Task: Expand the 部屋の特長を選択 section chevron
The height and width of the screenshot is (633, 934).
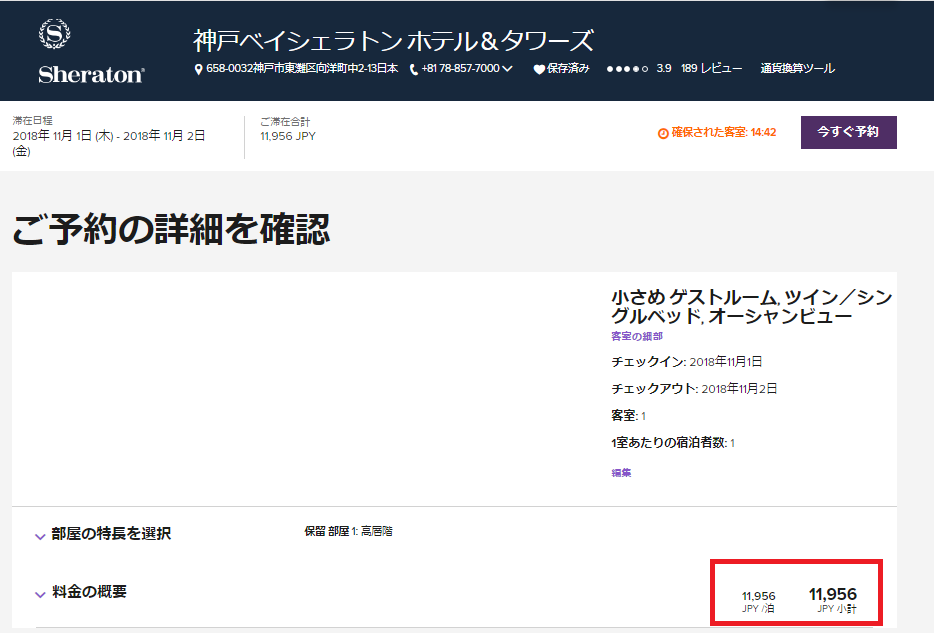Action: click(x=40, y=537)
